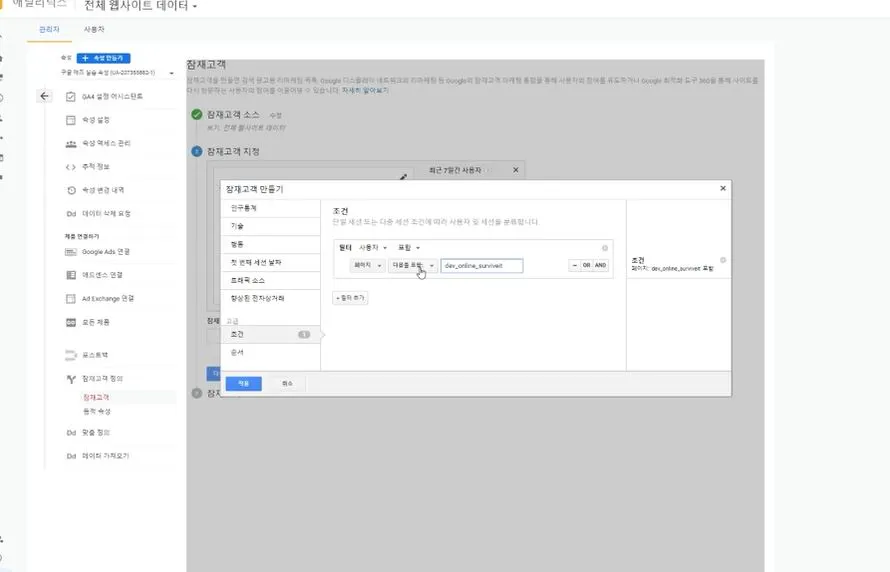Click the dev_online_surviveit text field
This screenshot has width=890, height=572.
pos(482,266)
